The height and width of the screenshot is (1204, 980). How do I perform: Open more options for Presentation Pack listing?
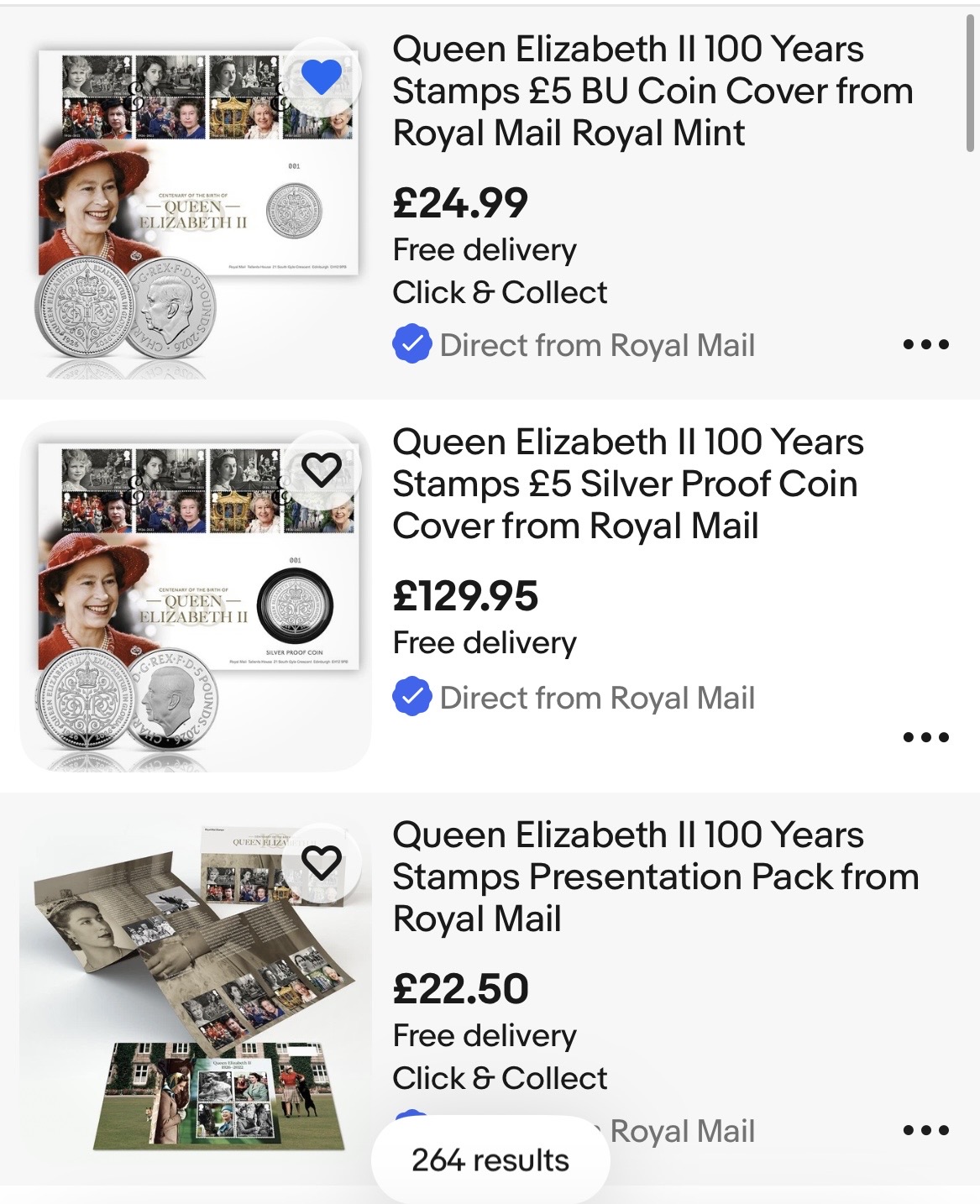pos(925,1130)
